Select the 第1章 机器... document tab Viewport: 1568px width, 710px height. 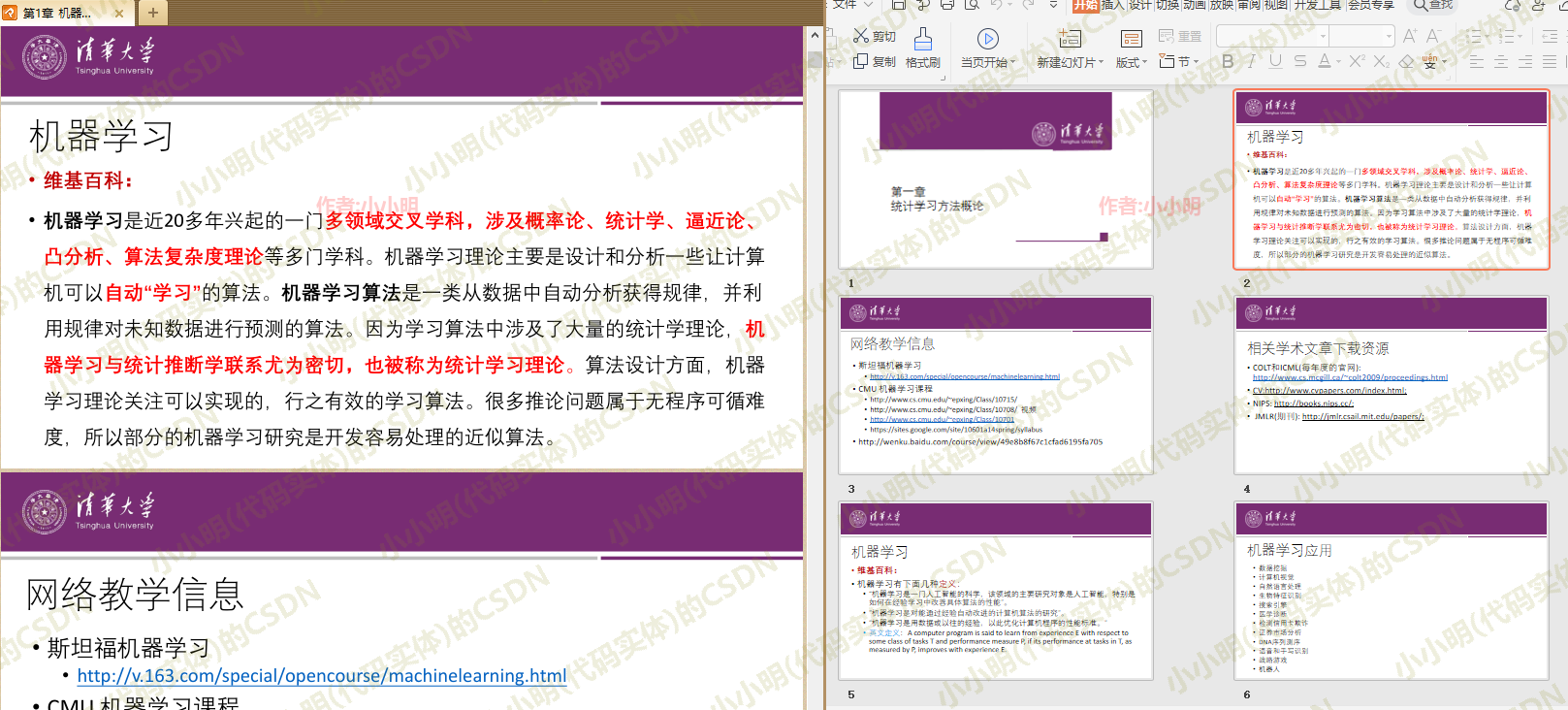[66, 14]
